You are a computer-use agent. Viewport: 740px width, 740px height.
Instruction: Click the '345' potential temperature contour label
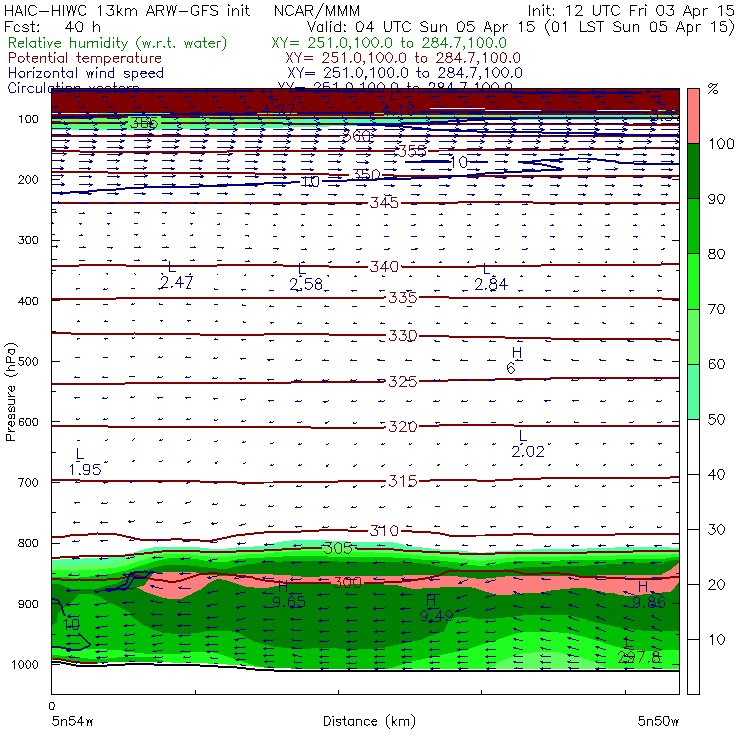384,203
